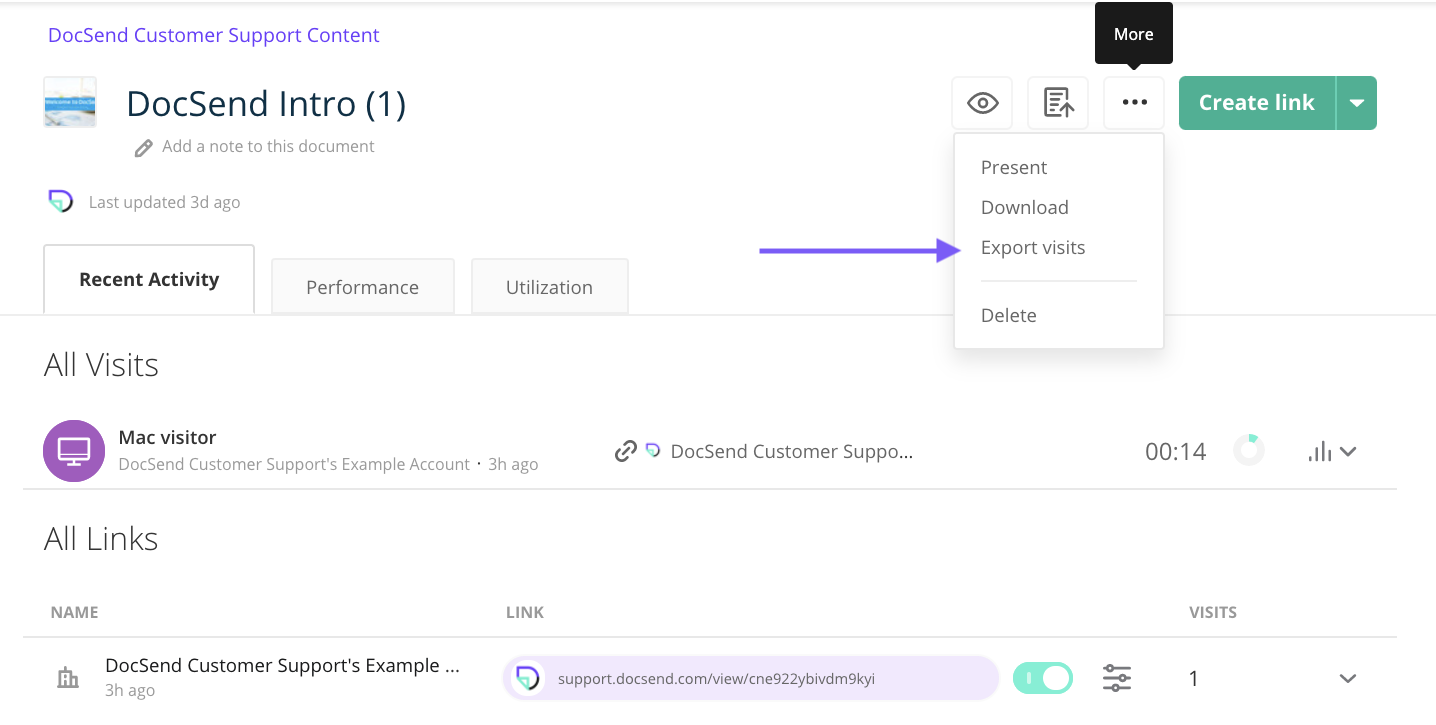
Task: Switch to Performance tab
Action: pyautogui.click(x=363, y=287)
